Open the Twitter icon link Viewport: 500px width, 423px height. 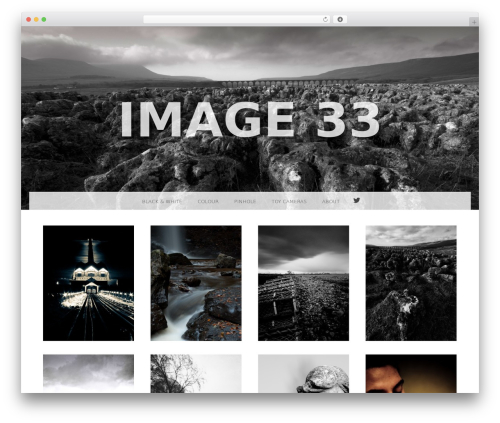click(x=357, y=200)
